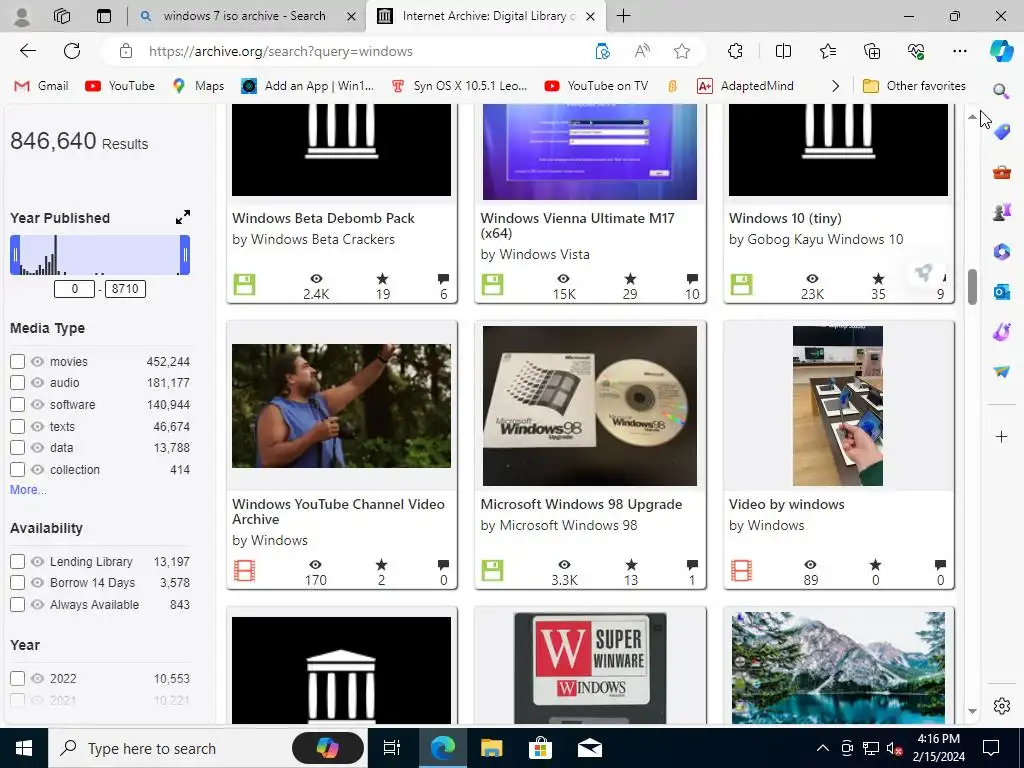Open Settings and more ellipsis menu

coord(959,51)
